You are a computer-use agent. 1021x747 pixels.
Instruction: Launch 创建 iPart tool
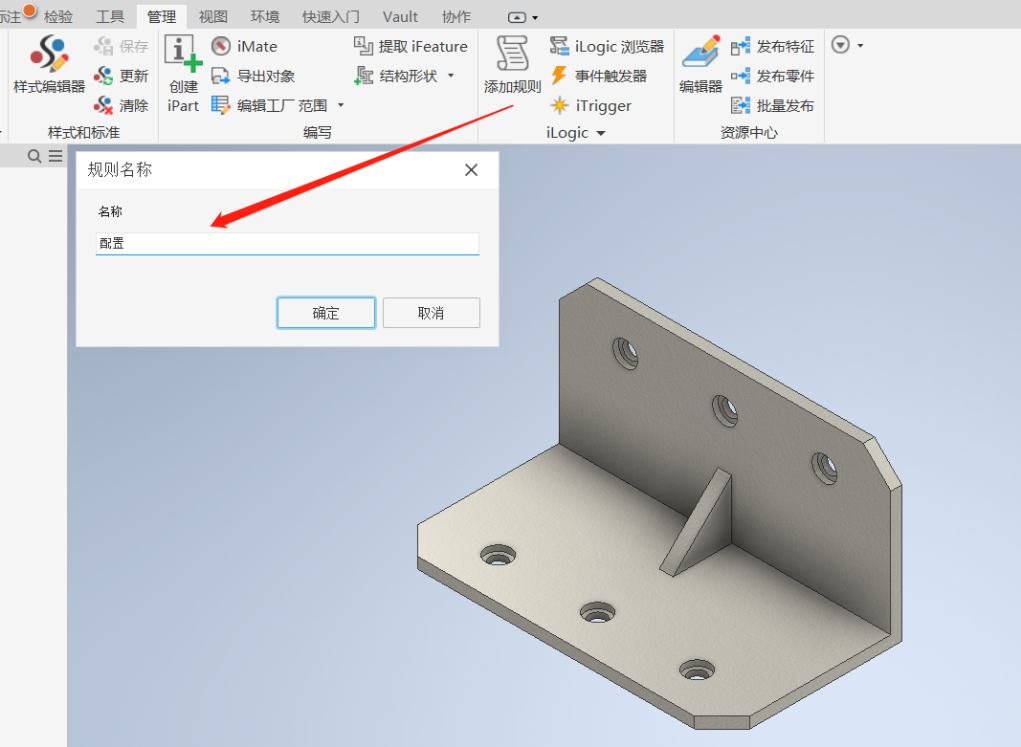coord(183,74)
